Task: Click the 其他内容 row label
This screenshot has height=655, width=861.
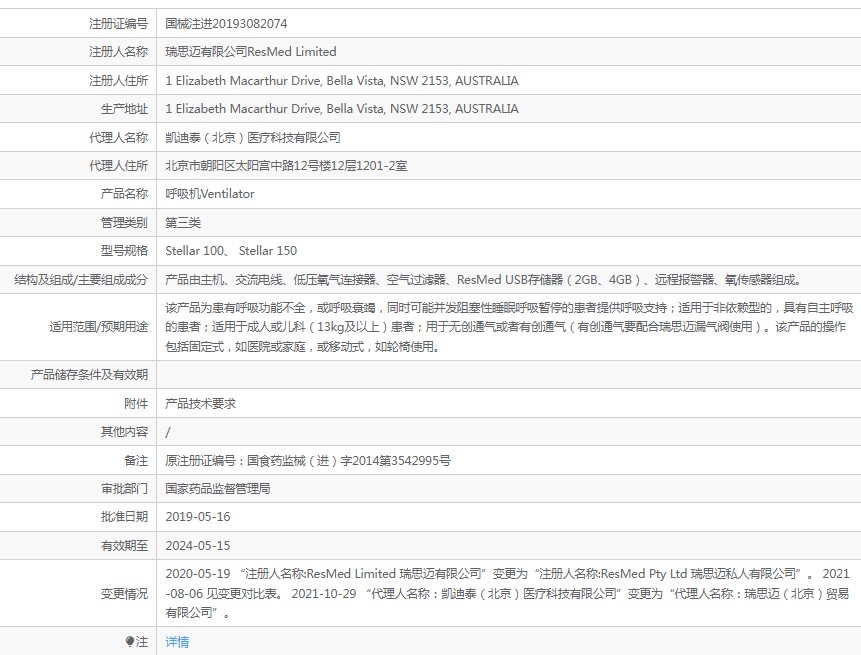Action: pos(125,432)
